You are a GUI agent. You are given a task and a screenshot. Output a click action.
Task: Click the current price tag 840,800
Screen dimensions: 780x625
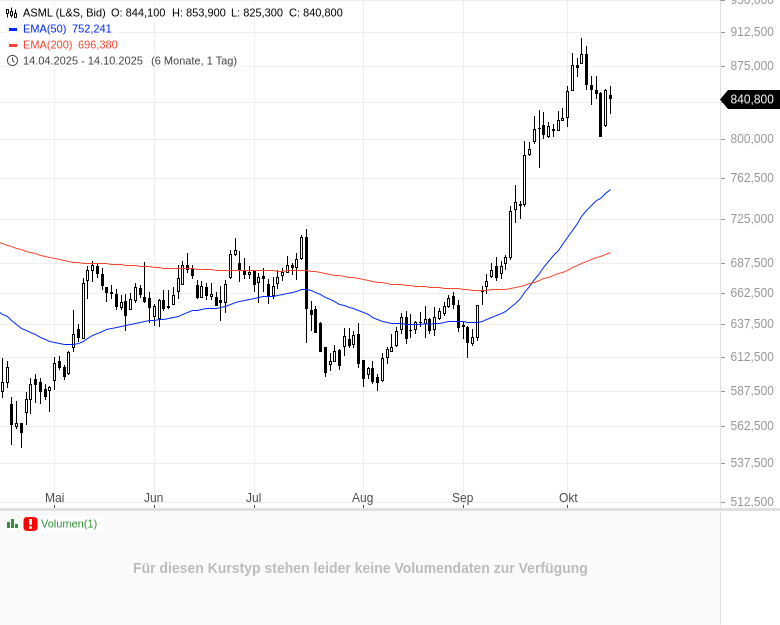coord(751,99)
